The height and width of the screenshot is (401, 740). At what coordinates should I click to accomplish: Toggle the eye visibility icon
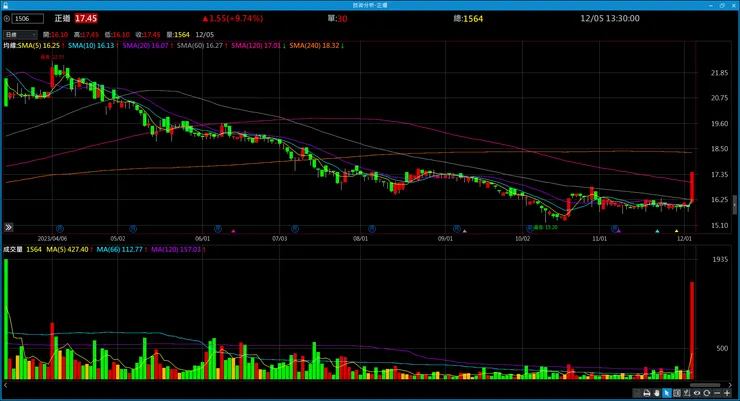[697, 393]
